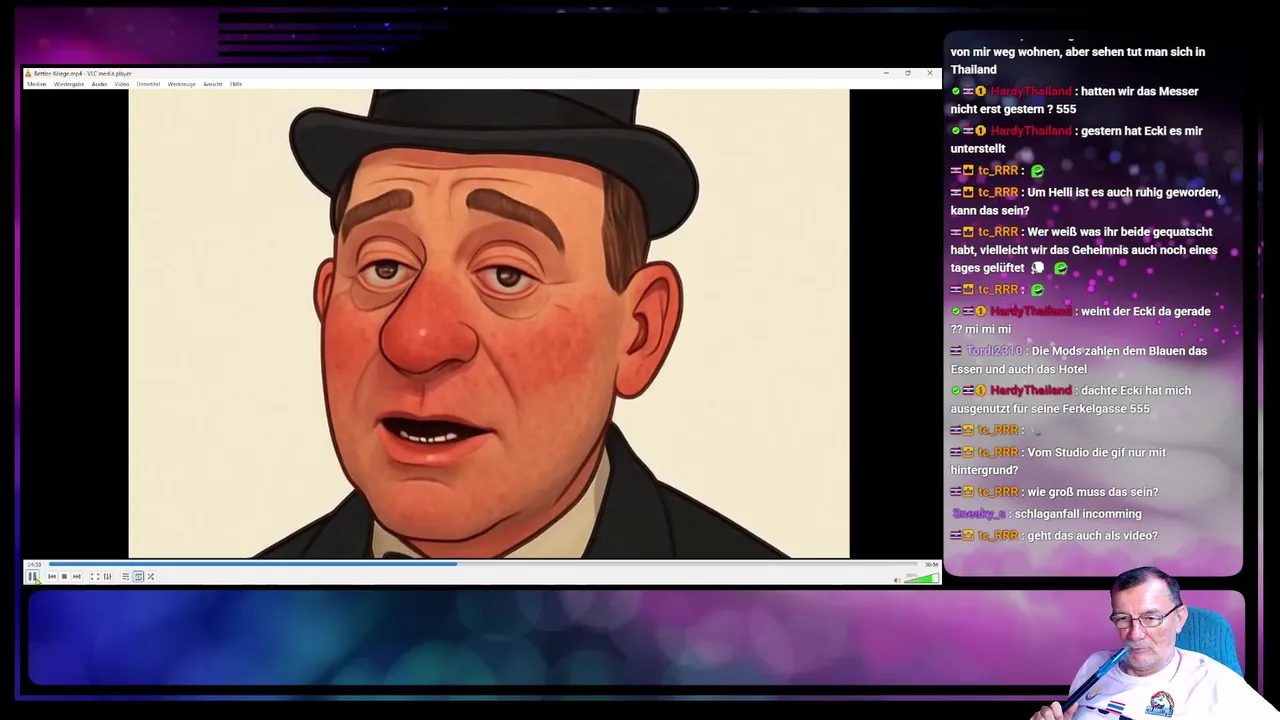Image resolution: width=1280 pixels, height=720 pixels.
Task: Click username Sneaky_s in chat
Action: coord(979,514)
